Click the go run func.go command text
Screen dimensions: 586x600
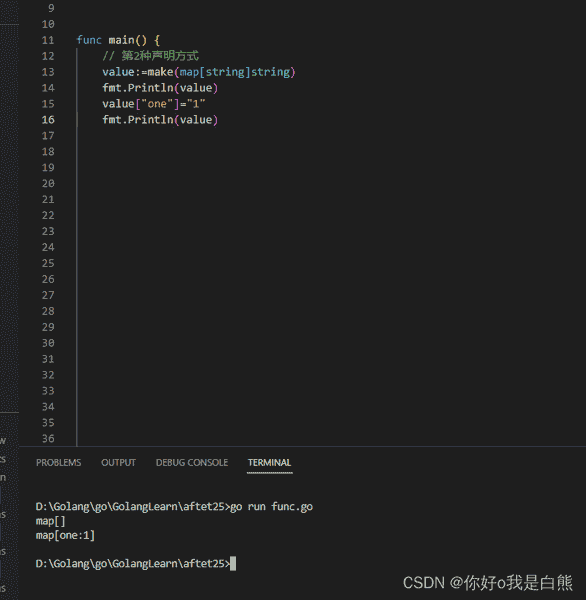pyautogui.click(x=271, y=507)
